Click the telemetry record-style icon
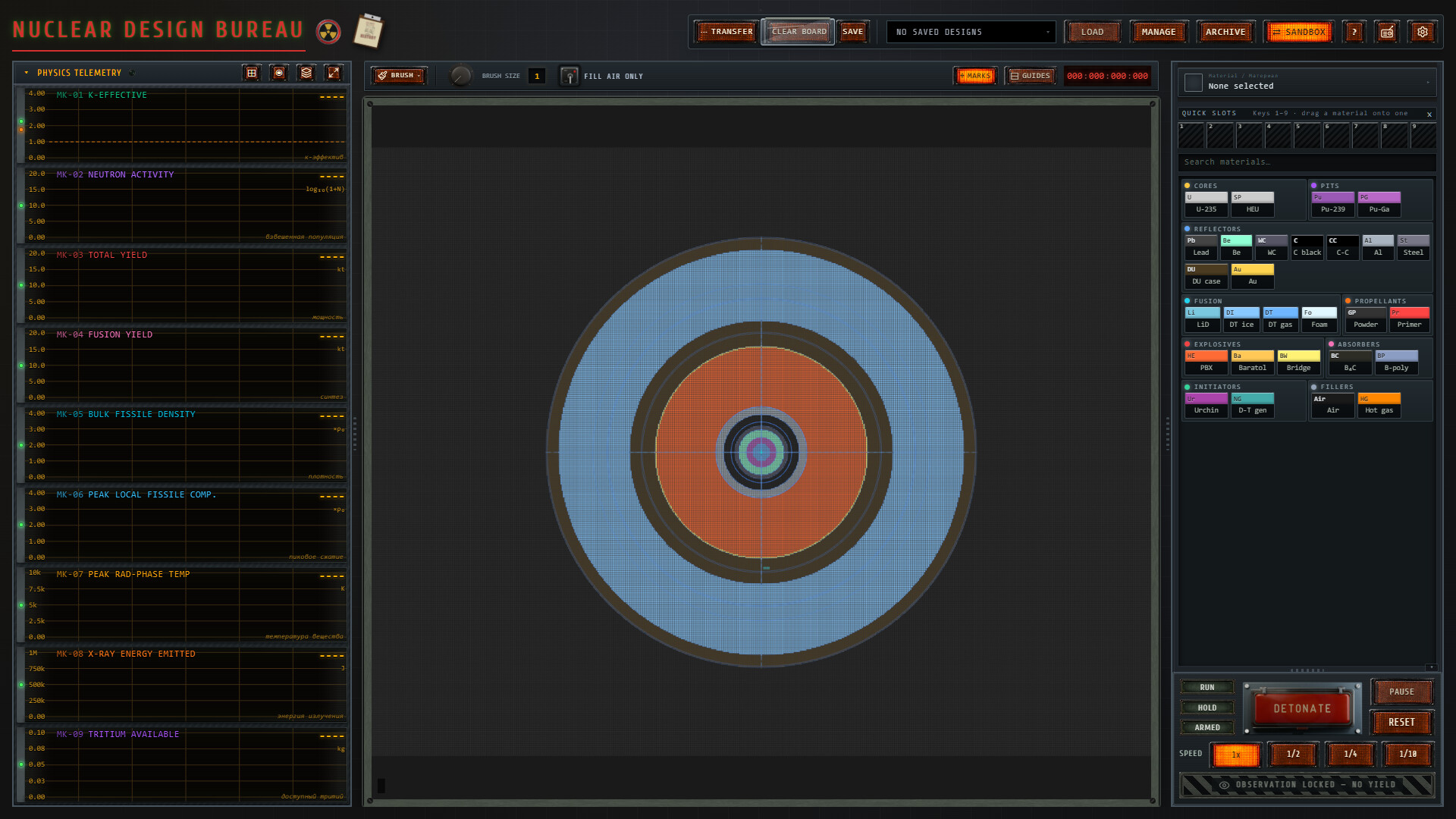This screenshot has width=1456, height=819. coord(279,73)
